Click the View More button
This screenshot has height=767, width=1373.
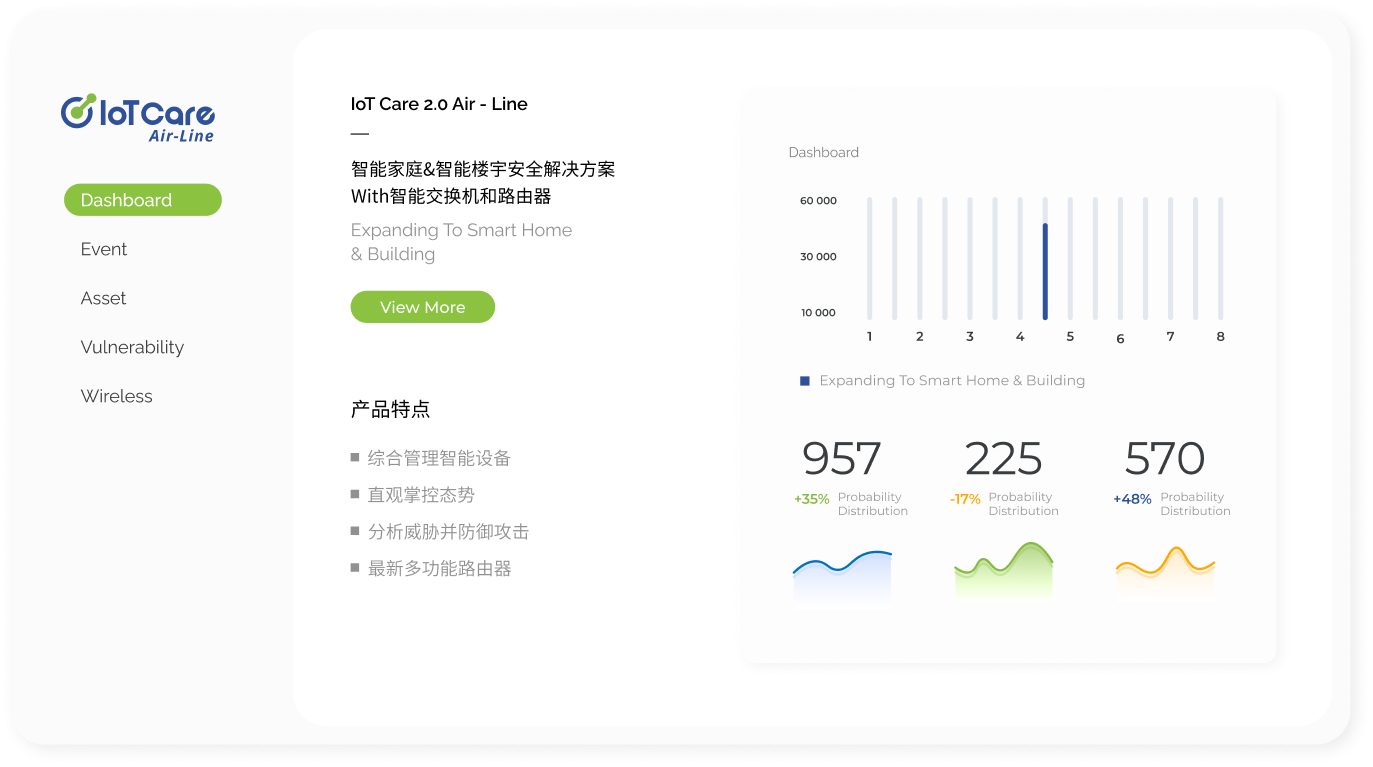click(423, 307)
